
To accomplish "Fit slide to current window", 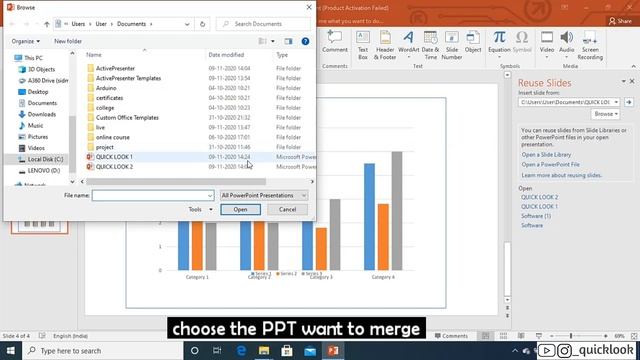I will 633,336.
